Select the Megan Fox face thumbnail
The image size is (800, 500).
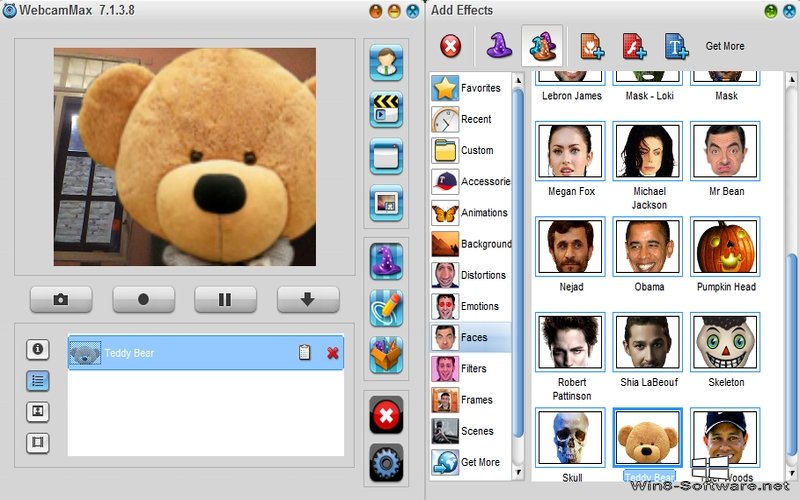coord(570,151)
